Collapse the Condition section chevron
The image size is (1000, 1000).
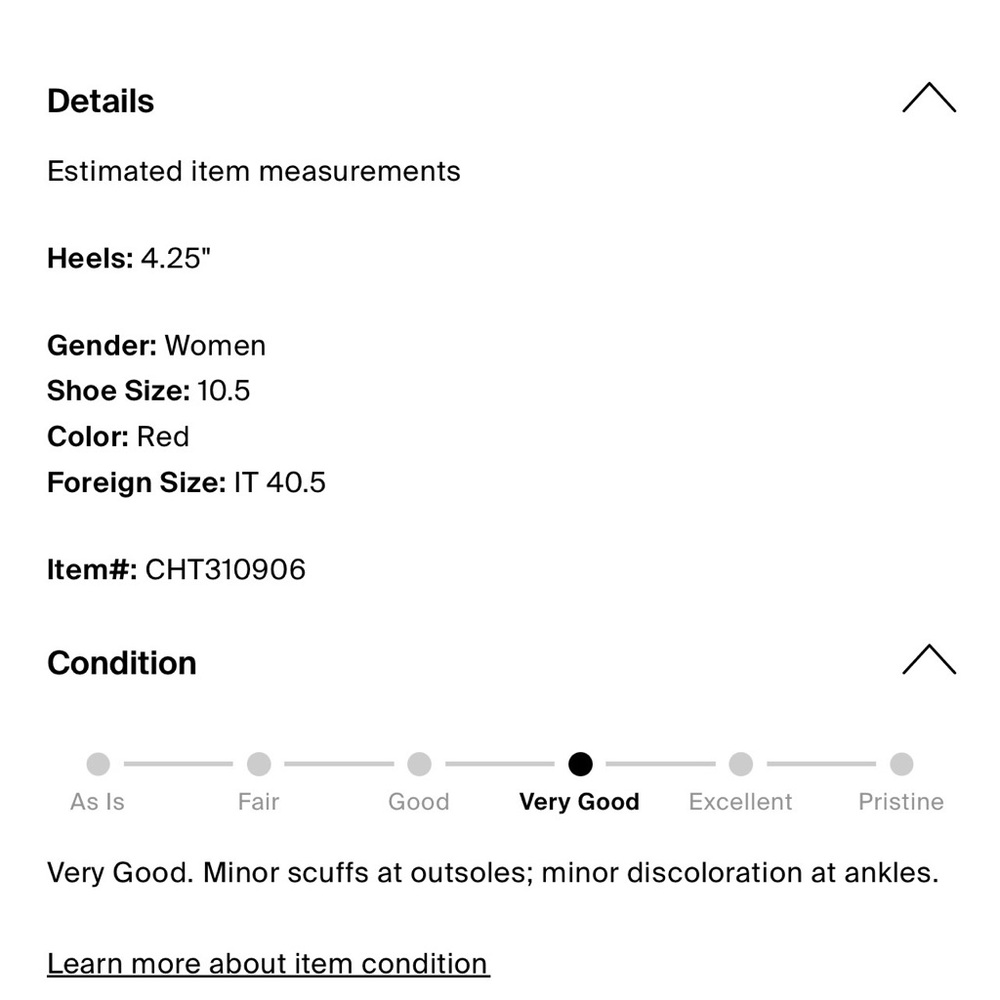[x=929, y=659]
